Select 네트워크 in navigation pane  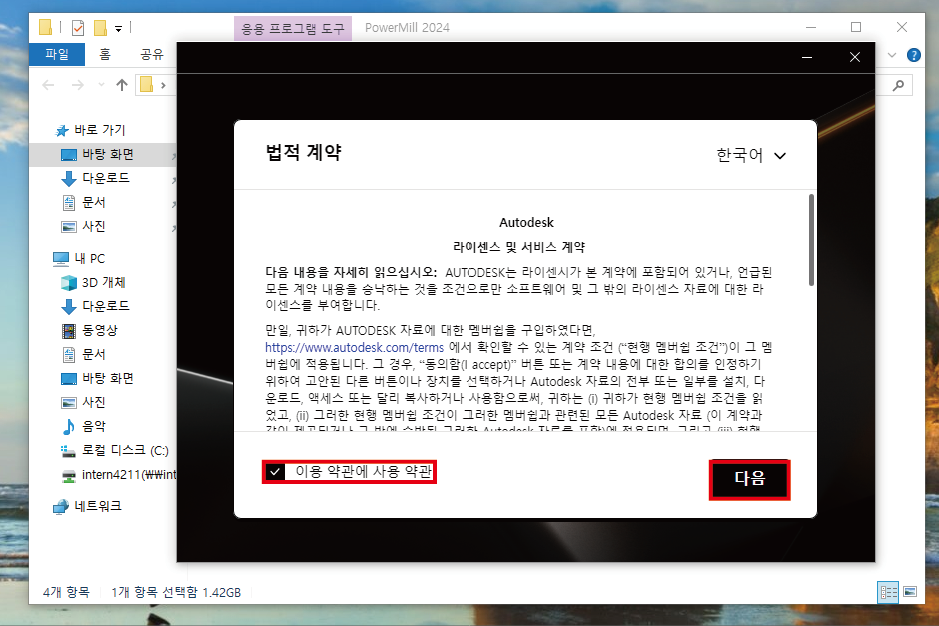pos(87,507)
